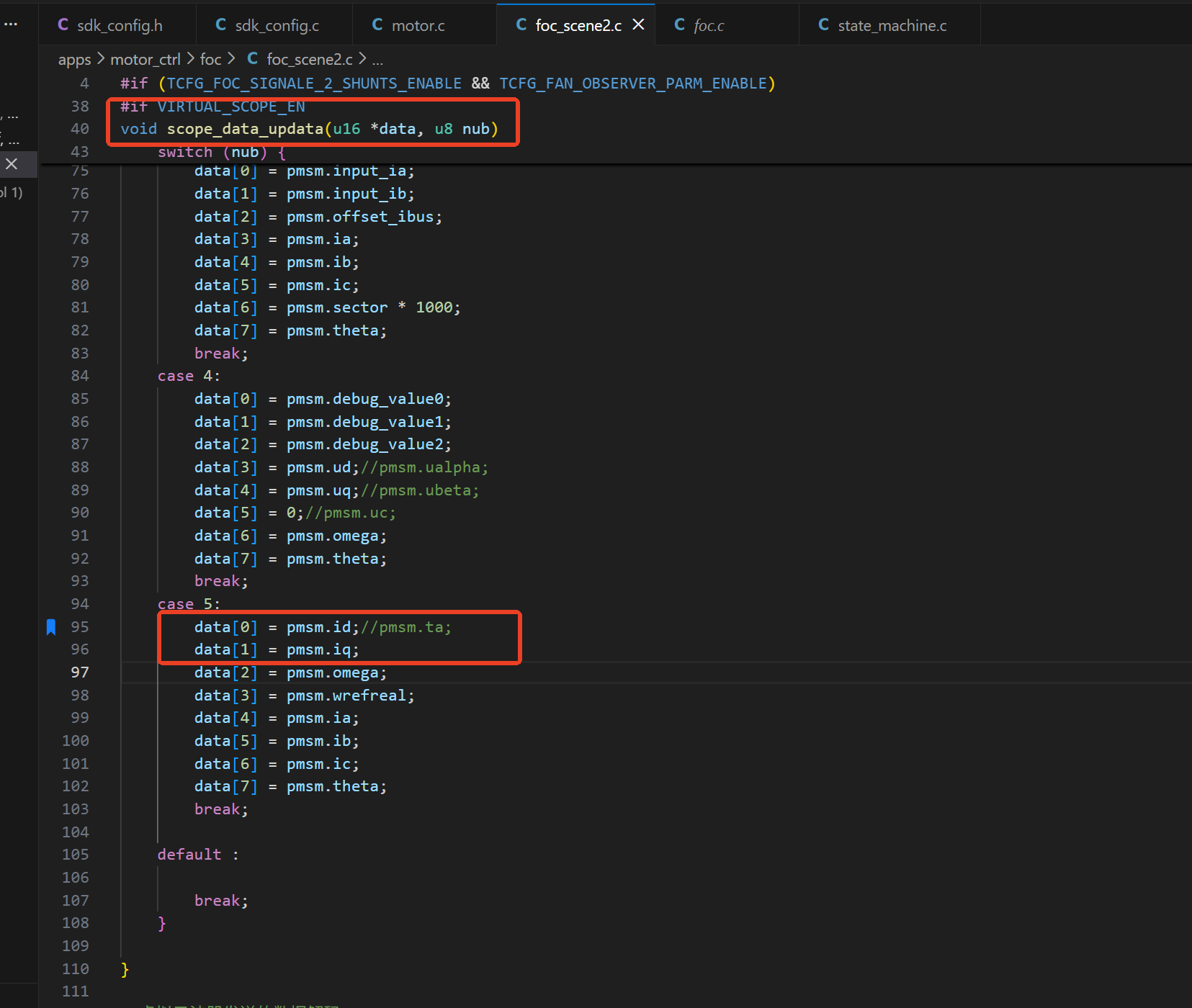
Task: Click line number 97 in the gutter
Action: (x=80, y=672)
